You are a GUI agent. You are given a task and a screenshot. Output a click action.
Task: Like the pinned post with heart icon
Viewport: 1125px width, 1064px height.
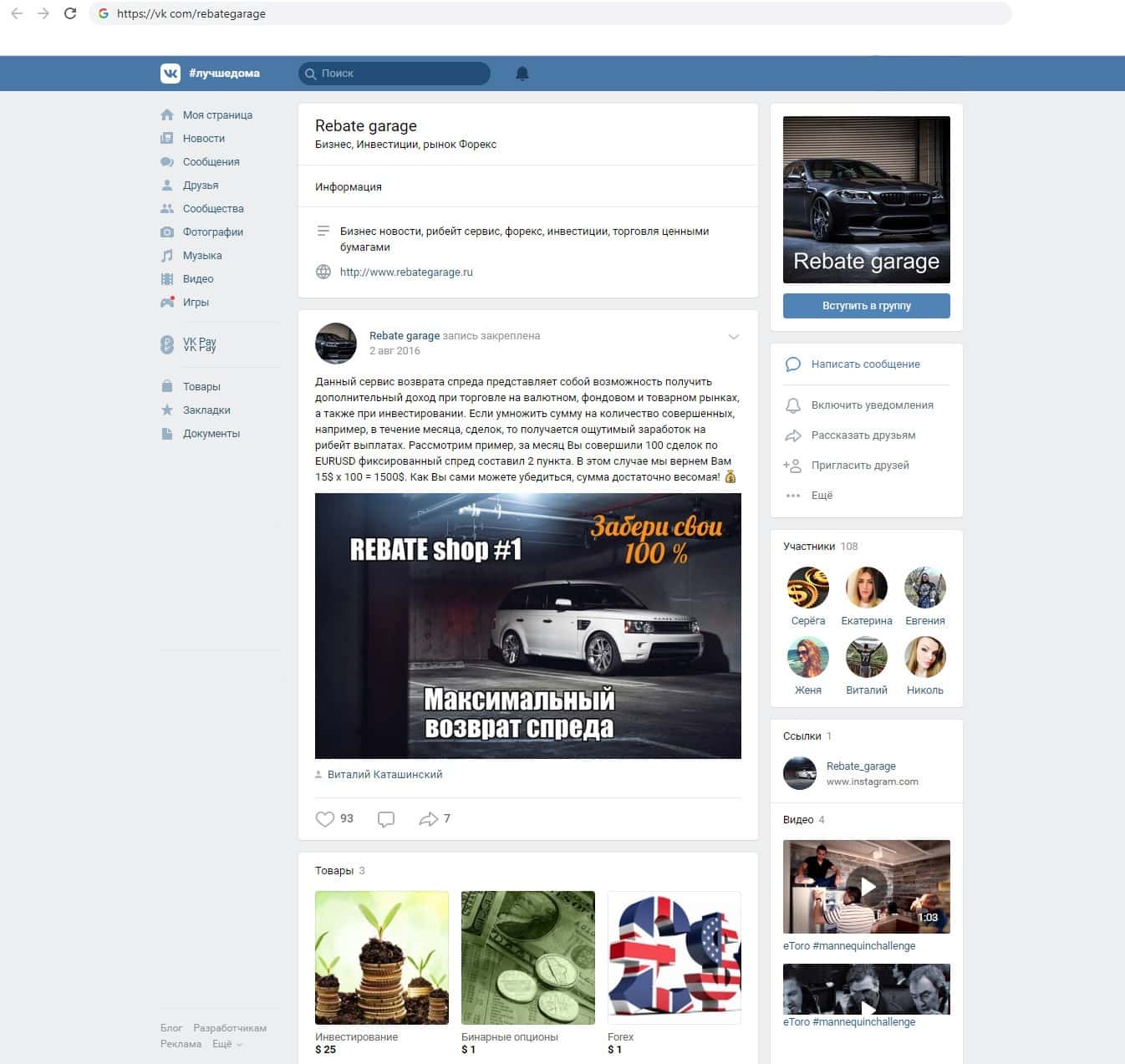click(x=325, y=819)
